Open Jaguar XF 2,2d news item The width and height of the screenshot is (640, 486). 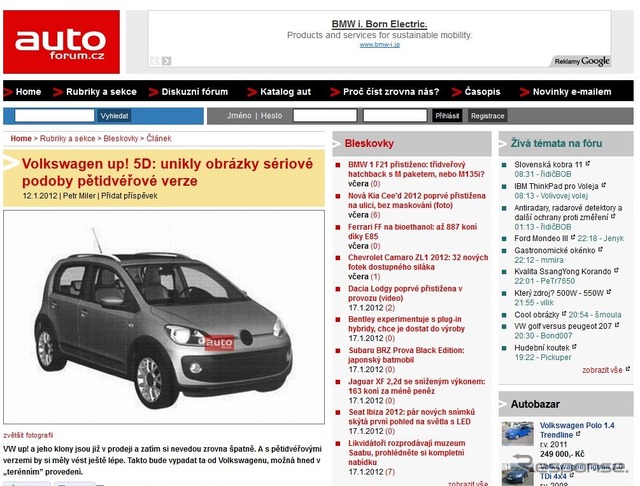417,386
